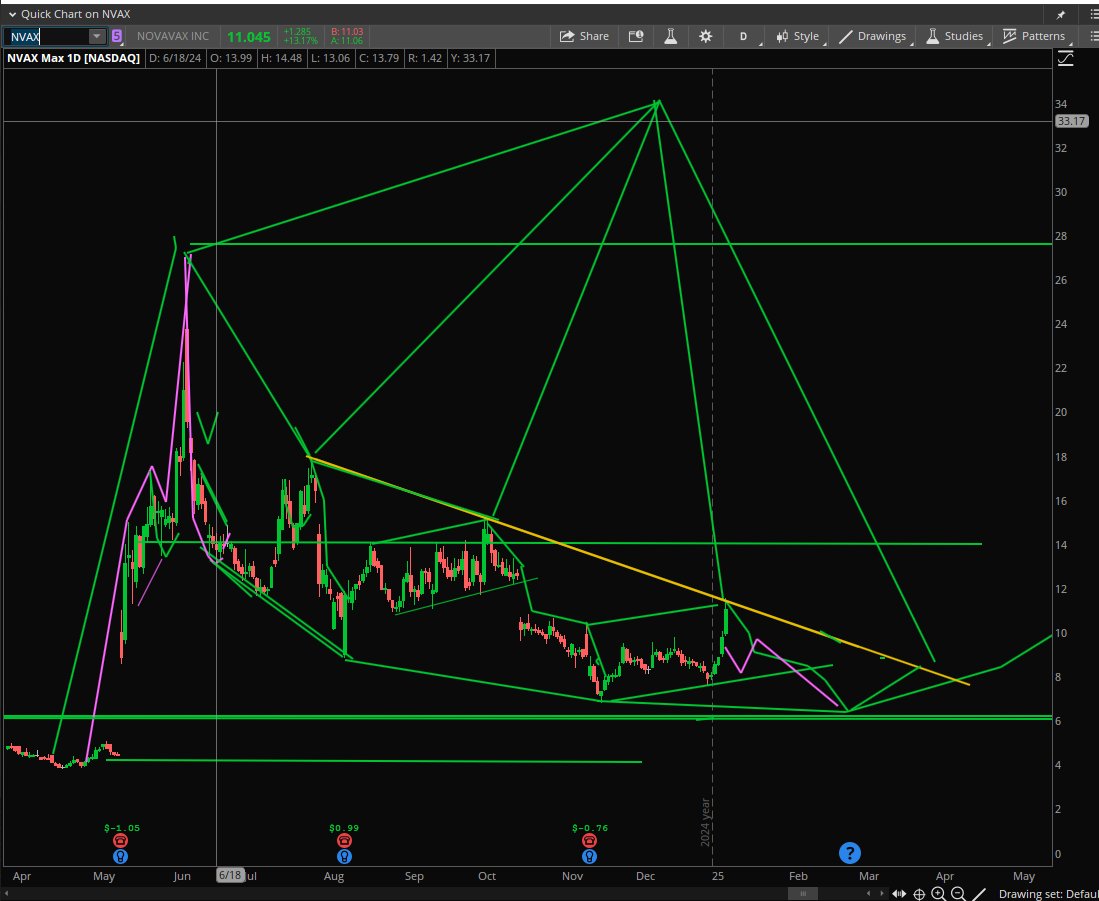Click the flask icon next to settings gear

[x=670, y=36]
